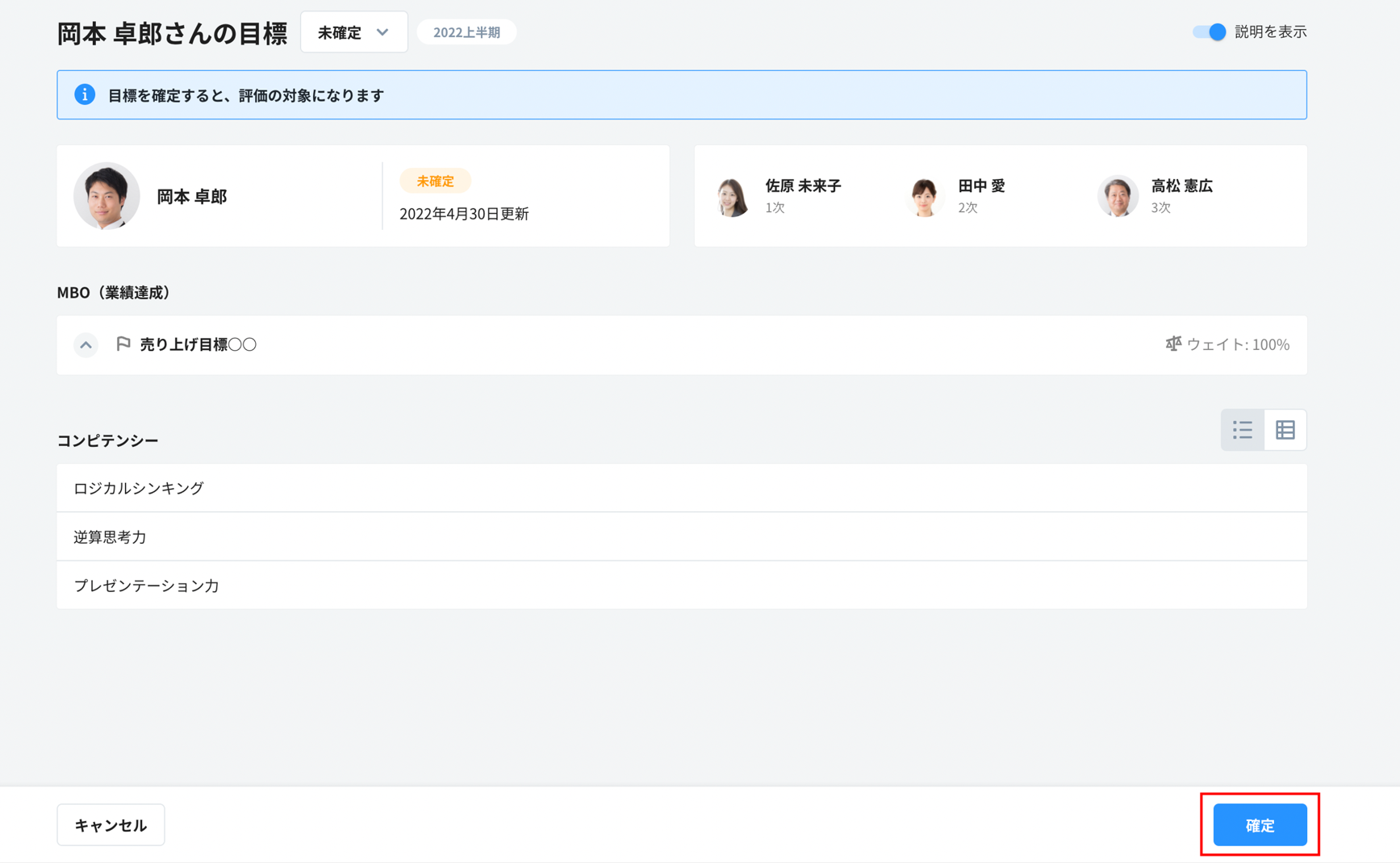
Task: Click 田中 愛's avatar
Action: pos(925,197)
